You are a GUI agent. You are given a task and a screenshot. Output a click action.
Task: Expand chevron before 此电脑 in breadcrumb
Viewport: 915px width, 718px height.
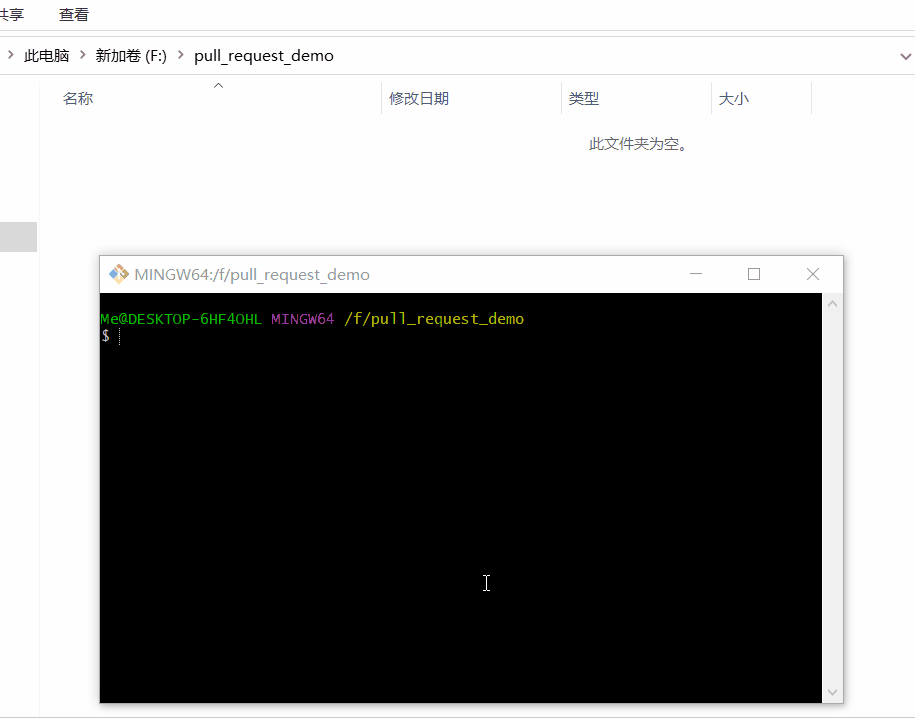click(11, 55)
